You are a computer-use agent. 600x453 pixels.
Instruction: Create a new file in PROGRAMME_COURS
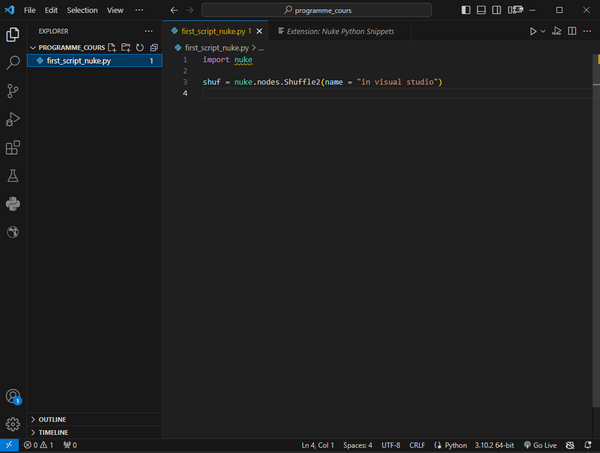click(x=112, y=47)
